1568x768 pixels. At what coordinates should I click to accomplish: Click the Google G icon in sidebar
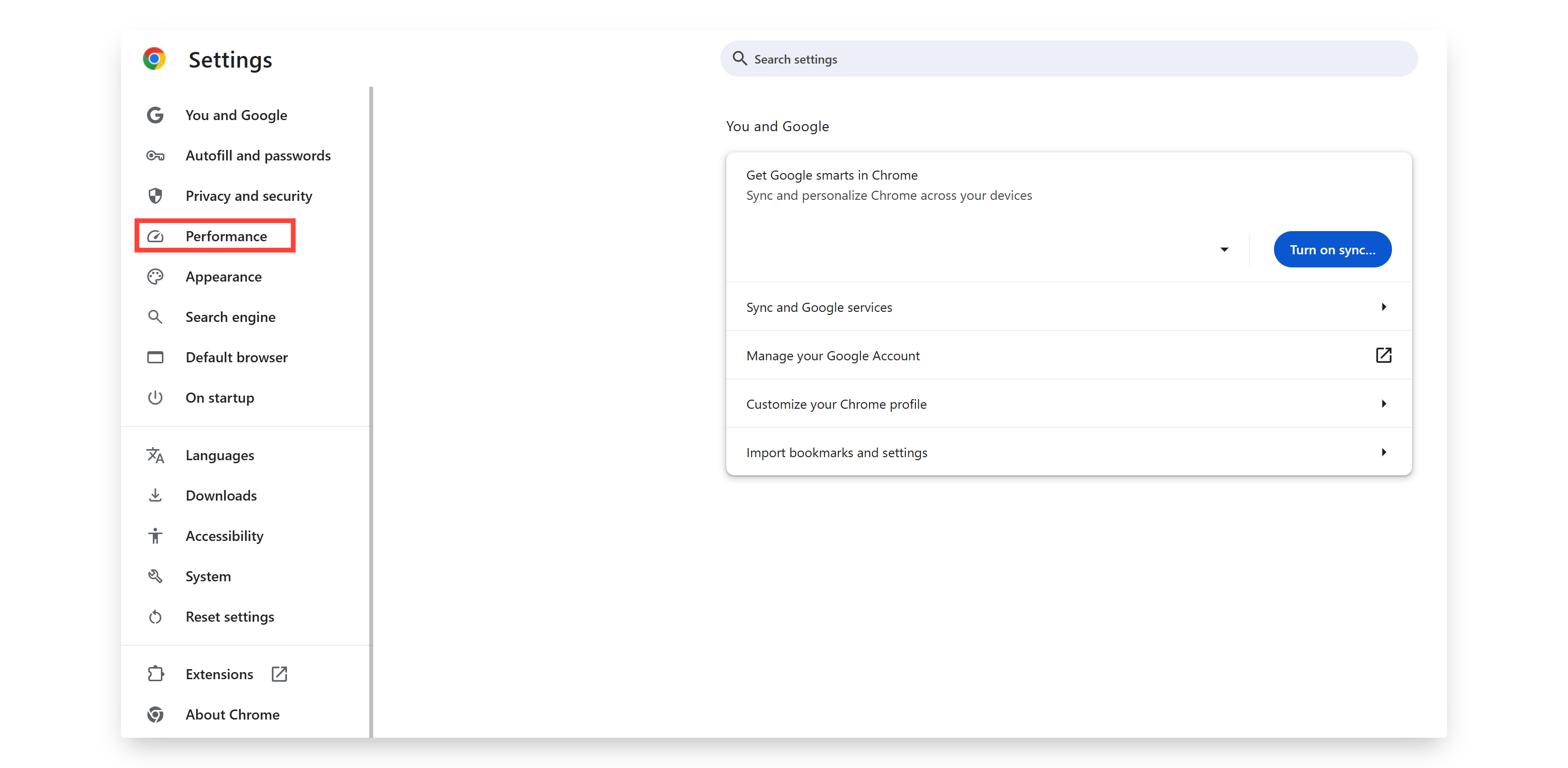click(x=155, y=115)
